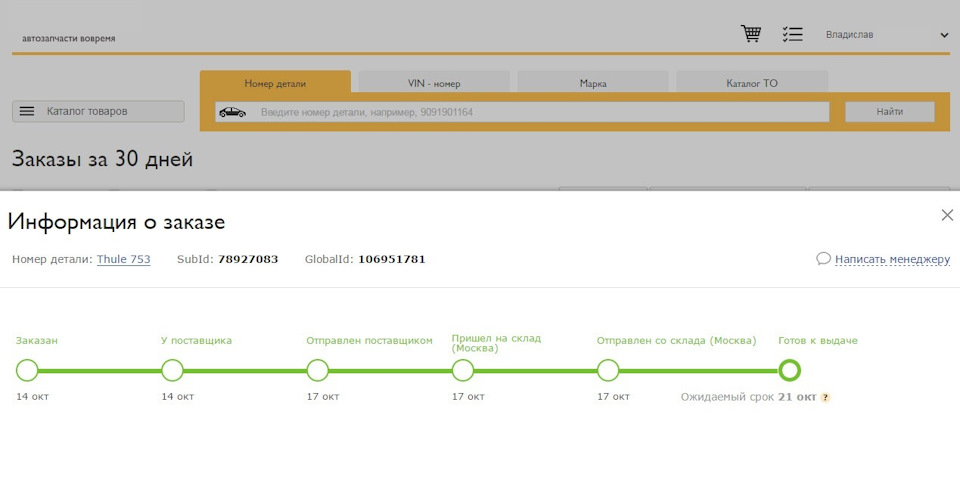
Task: Click the hamburger icon beside Каталог товаров
Action: [x=27, y=111]
